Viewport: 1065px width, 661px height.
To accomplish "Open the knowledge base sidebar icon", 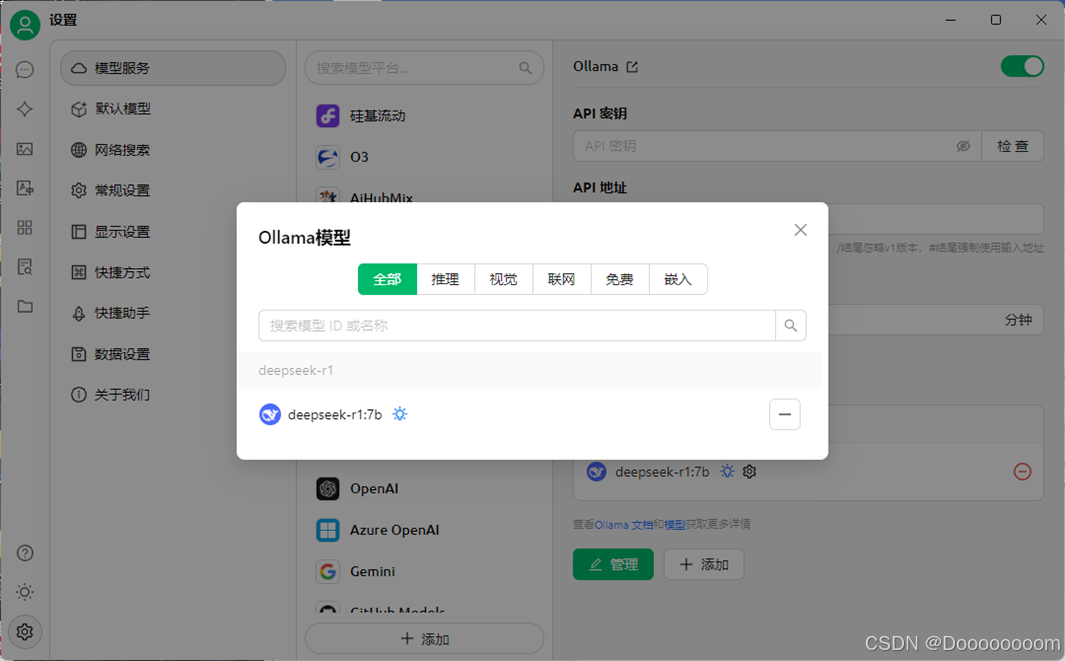I will point(24,266).
